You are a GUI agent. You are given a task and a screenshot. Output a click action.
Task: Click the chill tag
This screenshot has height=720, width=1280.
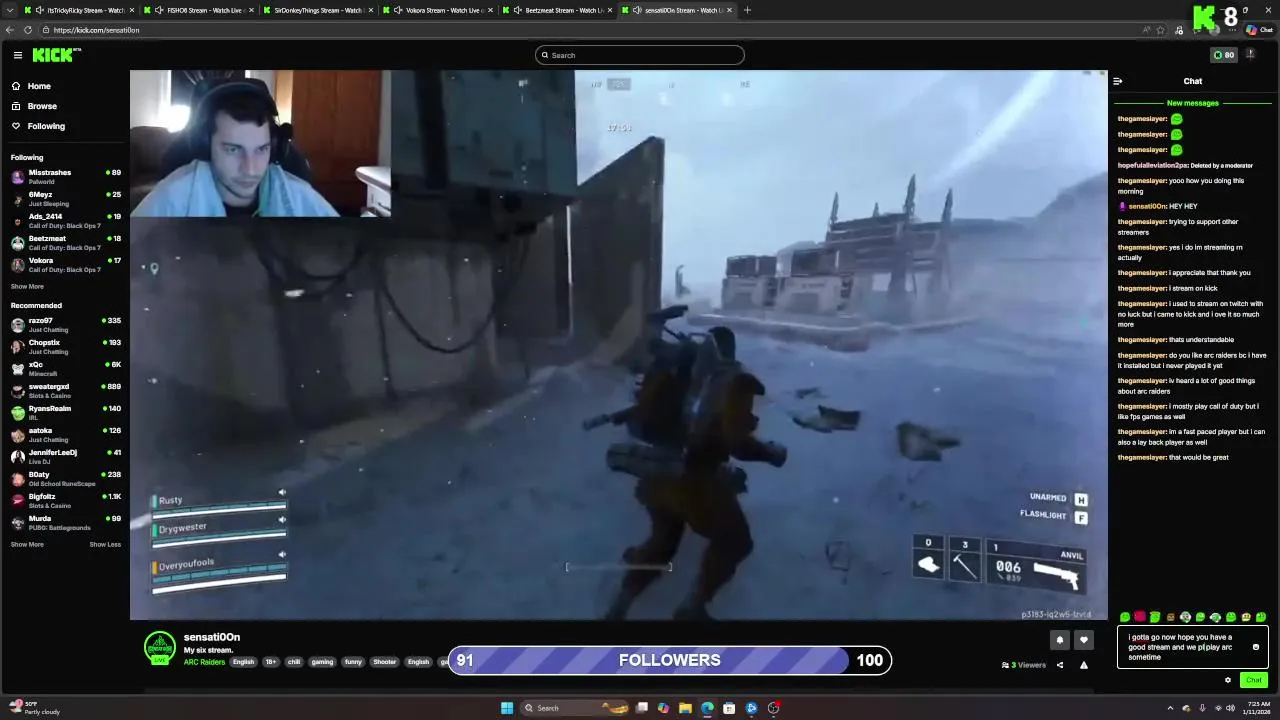(294, 662)
